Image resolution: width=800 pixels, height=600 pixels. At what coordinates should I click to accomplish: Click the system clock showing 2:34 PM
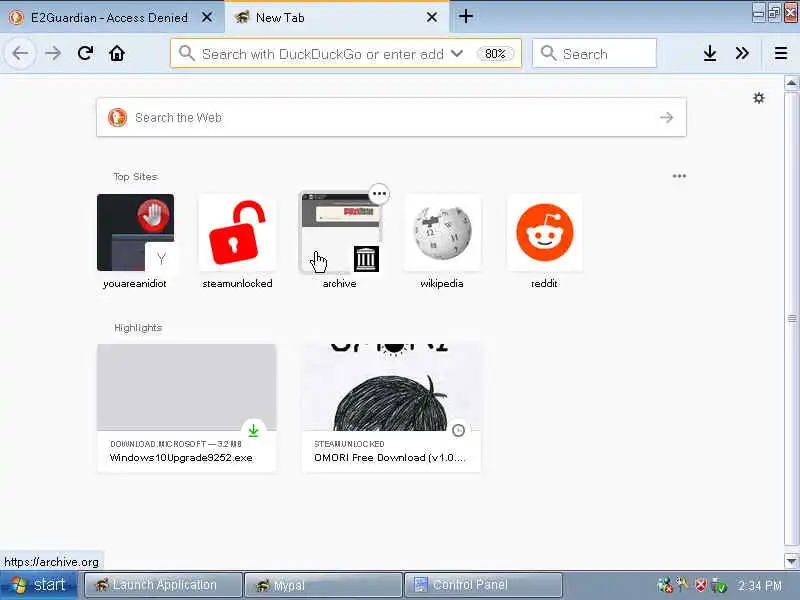[760, 585]
